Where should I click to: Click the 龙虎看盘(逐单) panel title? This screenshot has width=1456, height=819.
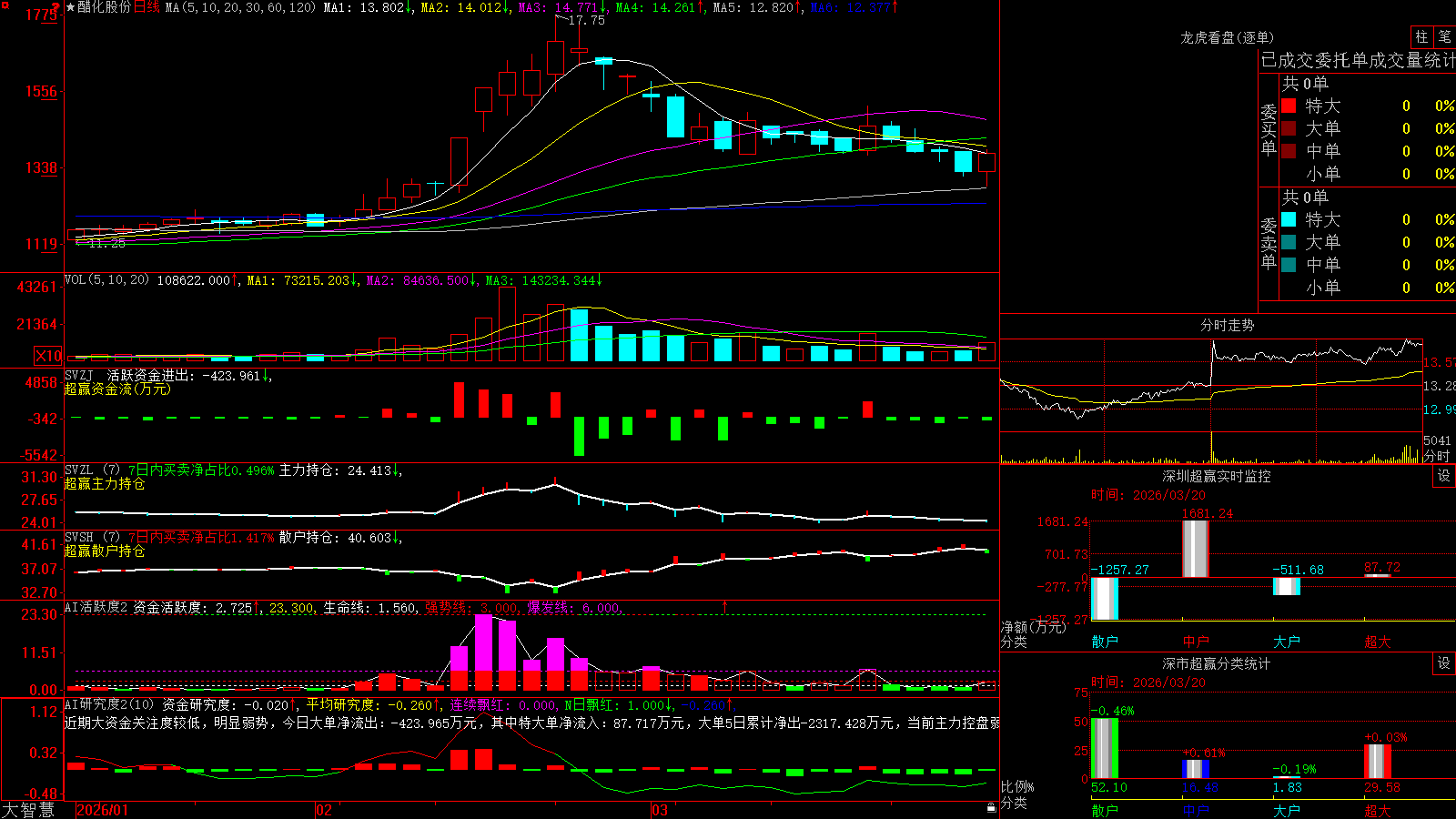pos(1227,37)
